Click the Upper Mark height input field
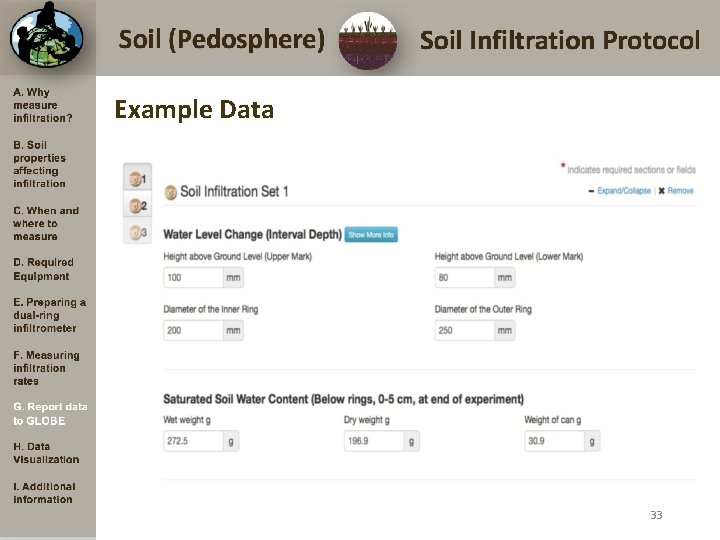 tap(192, 278)
